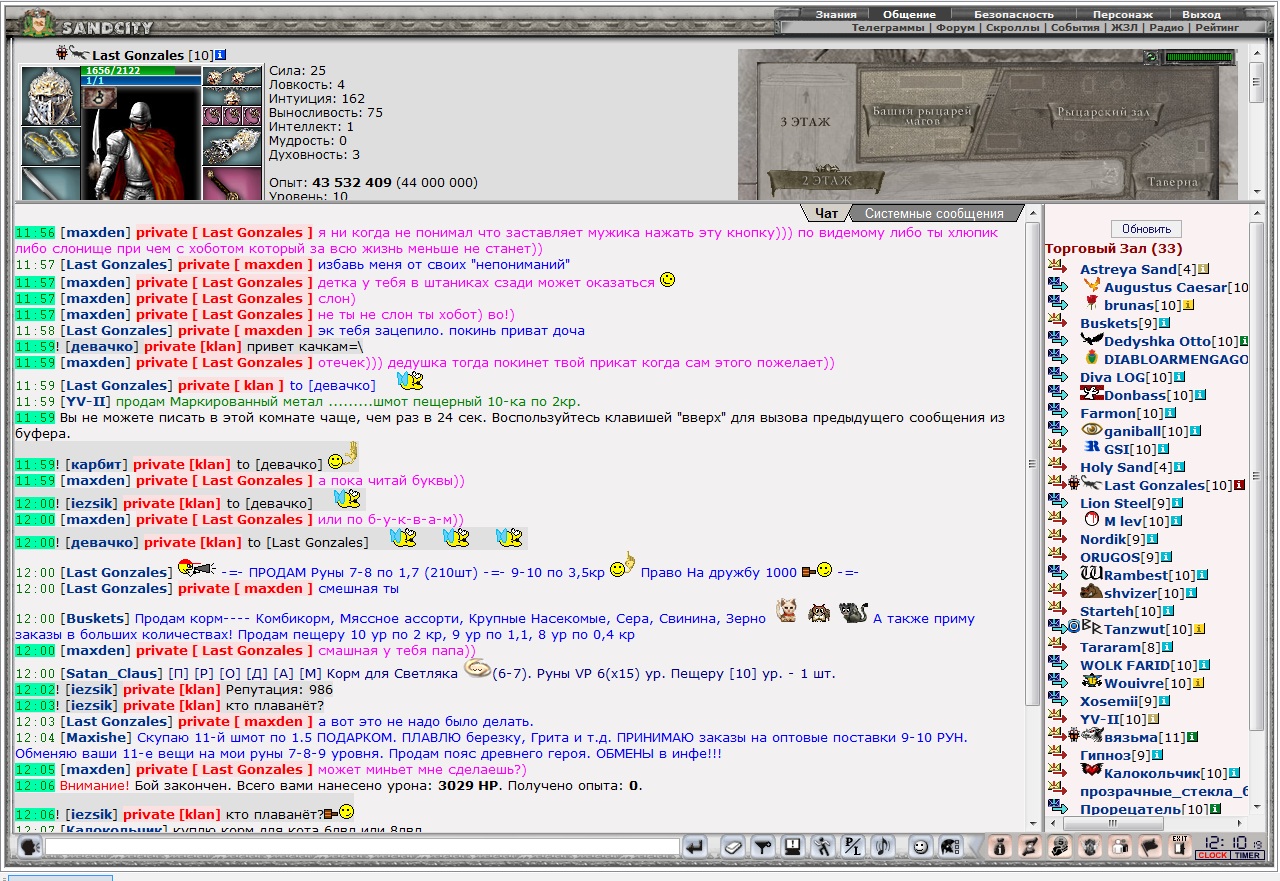Click helmet equipment slot on character

tap(49, 96)
